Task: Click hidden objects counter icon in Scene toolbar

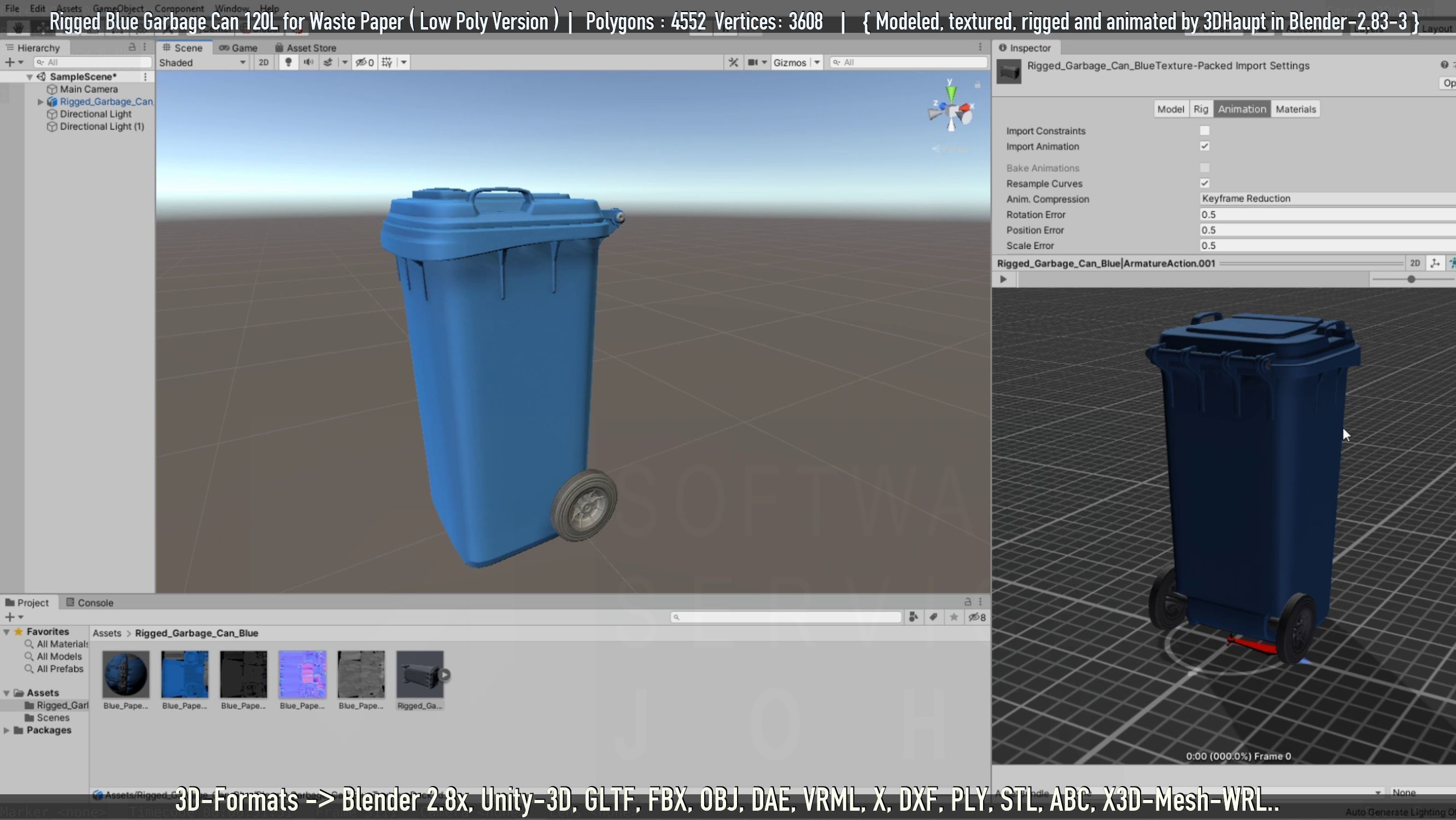Action: click(365, 62)
